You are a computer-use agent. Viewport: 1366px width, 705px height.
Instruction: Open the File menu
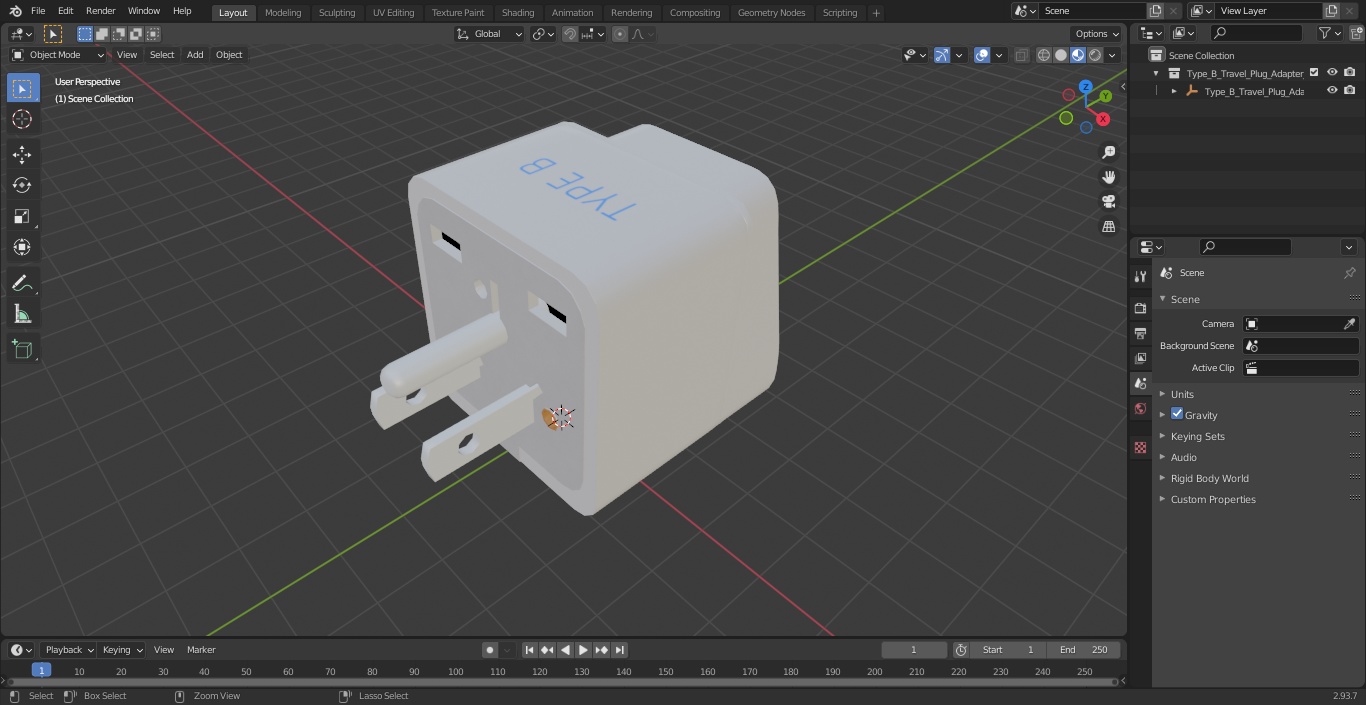[38, 11]
